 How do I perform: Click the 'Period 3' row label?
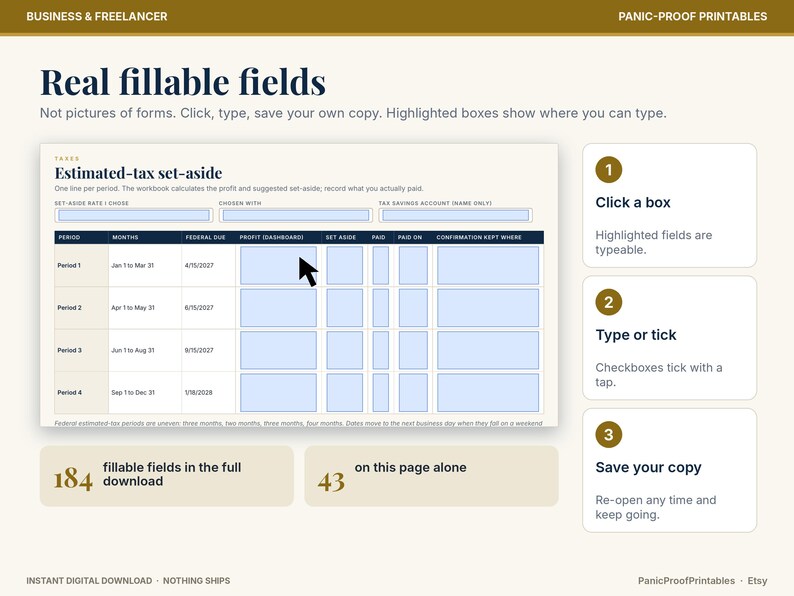69,350
